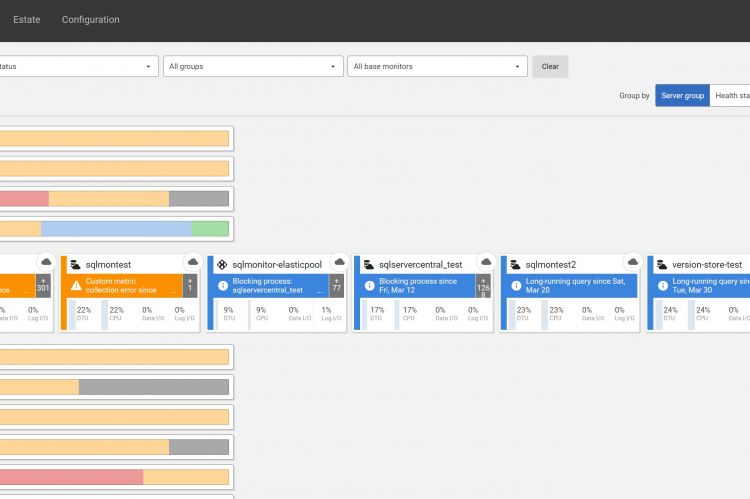The width and height of the screenshot is (750, 499).
Task: Click red segment in bottom red-orange bar
Action: tap(71, 477)
